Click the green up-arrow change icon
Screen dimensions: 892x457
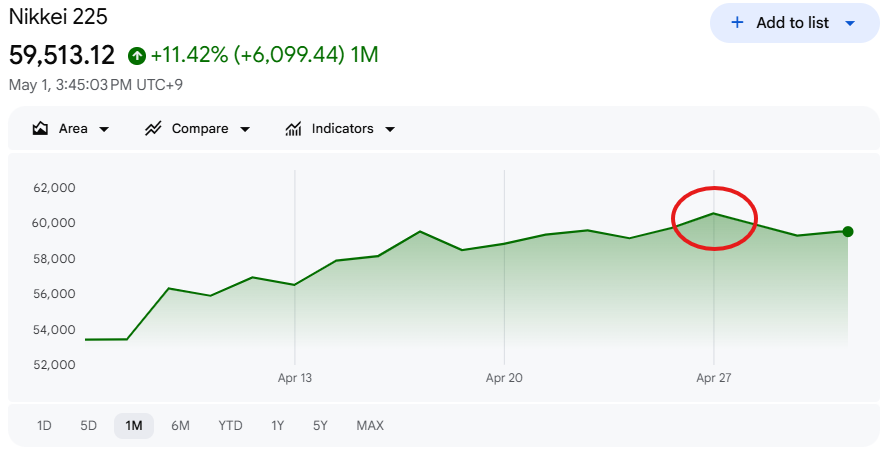tap(137, 56)
